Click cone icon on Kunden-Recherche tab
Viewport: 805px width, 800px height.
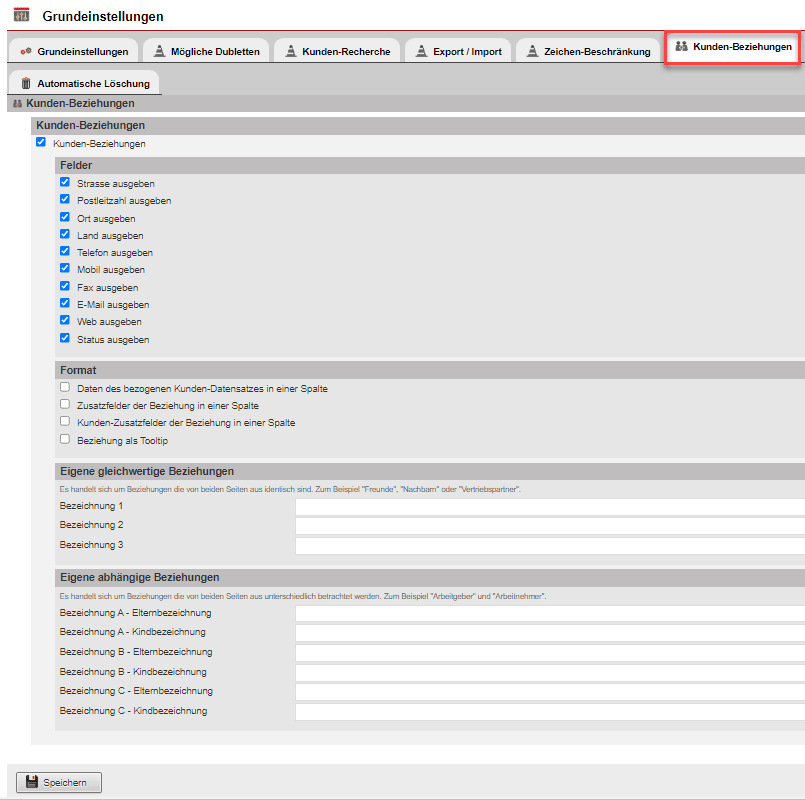pos(290,51)
